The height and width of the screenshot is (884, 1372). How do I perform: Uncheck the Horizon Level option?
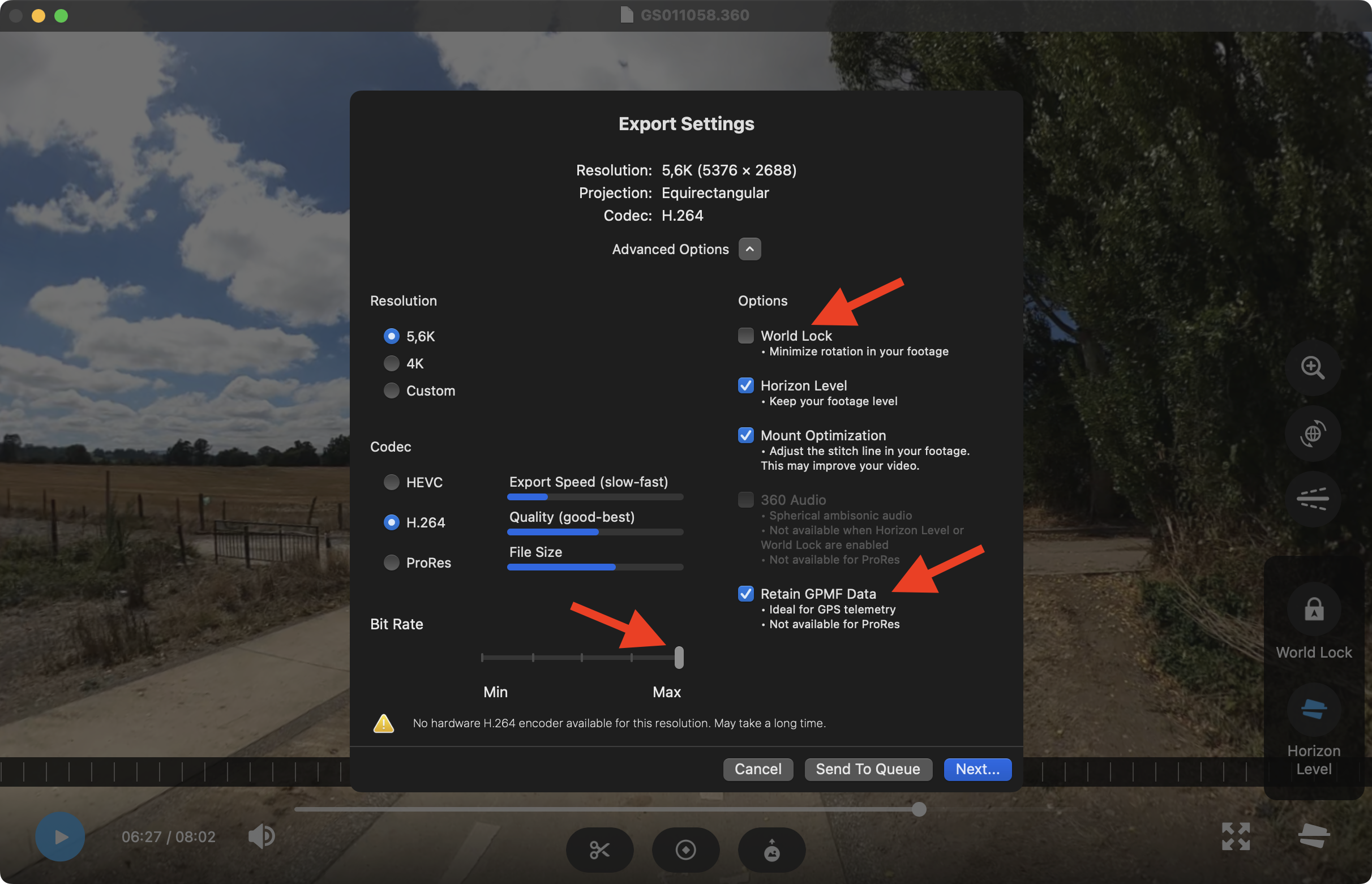click(x=745, y=386)
